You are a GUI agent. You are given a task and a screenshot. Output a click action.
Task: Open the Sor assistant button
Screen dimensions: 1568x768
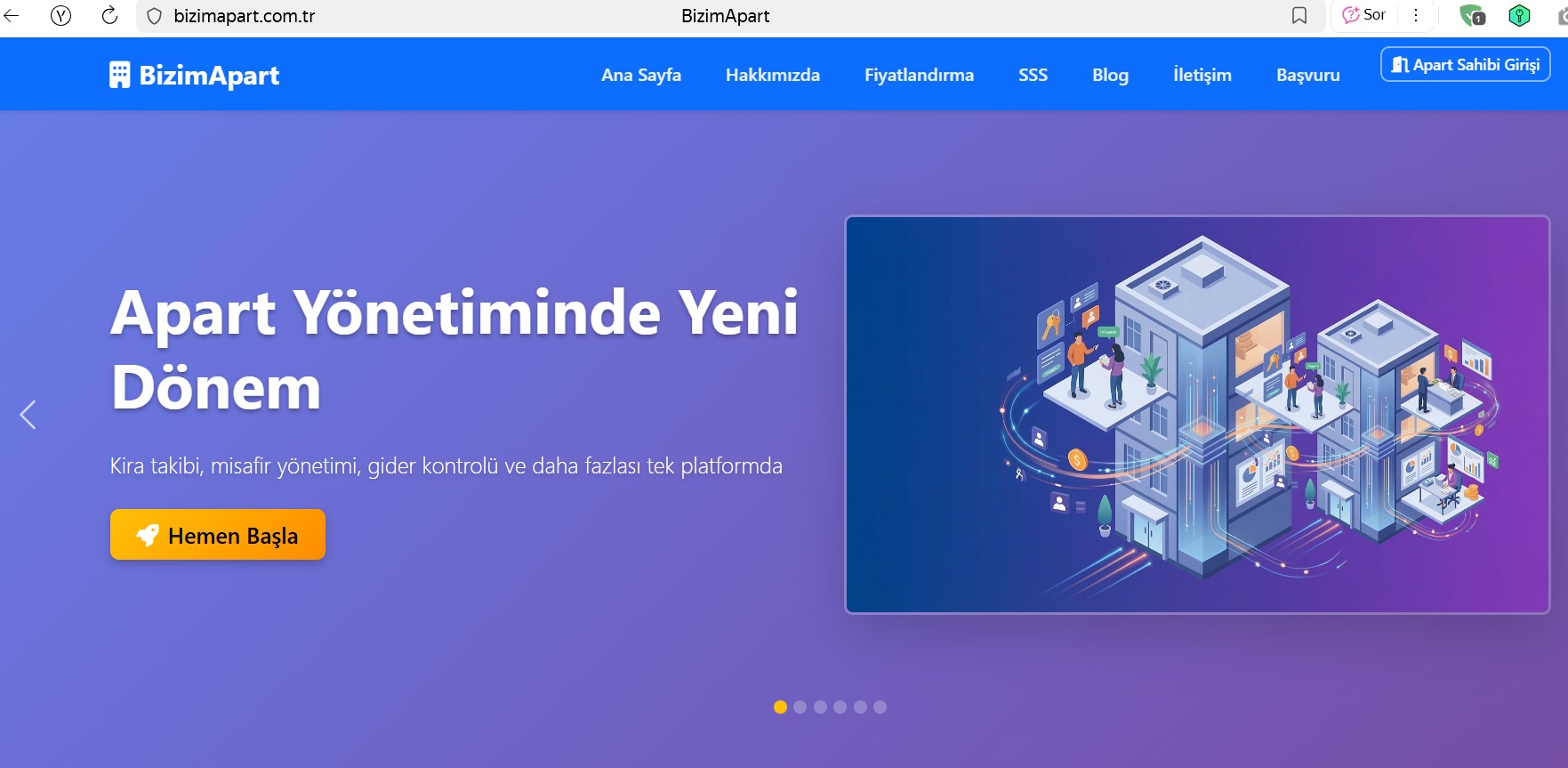pyautogui.click(x=1363, y=15)
